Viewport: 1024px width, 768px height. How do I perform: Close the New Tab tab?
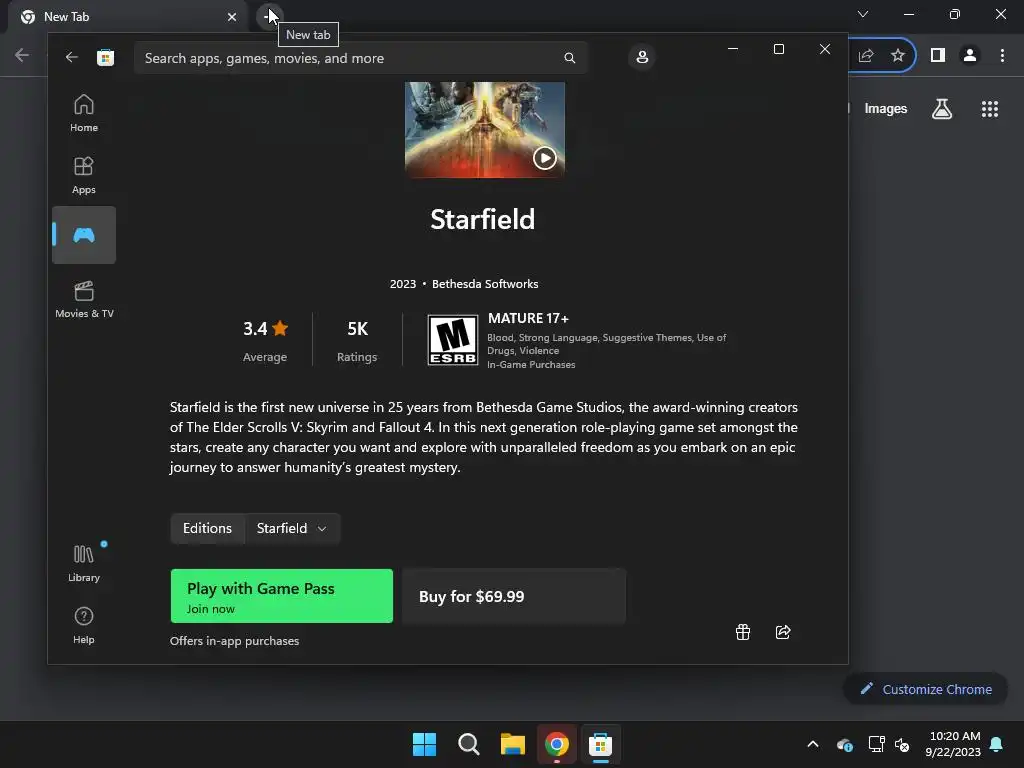click(x=232, y=17)
